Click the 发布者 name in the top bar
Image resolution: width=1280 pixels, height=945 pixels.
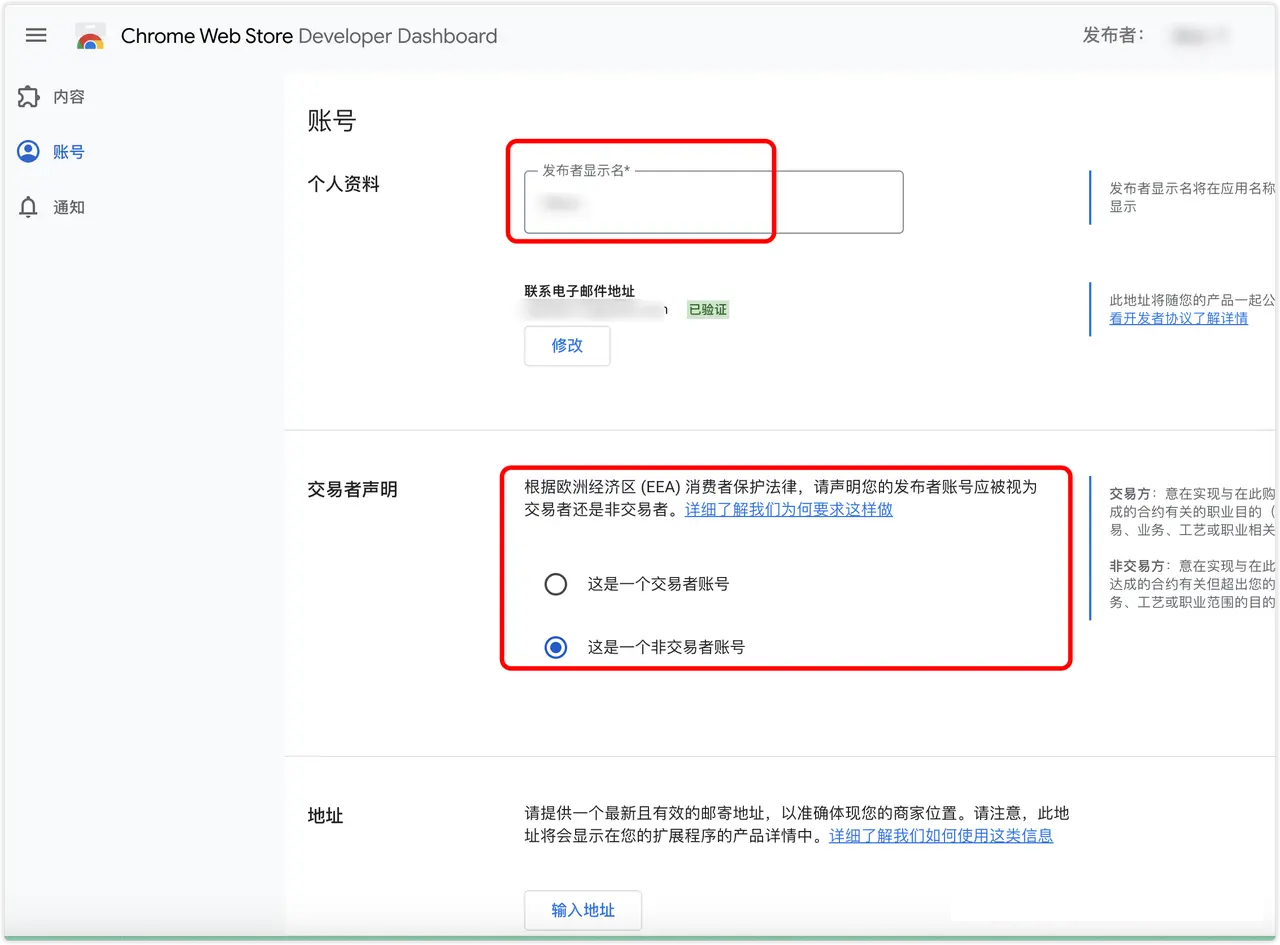[x=1200, y=35]
